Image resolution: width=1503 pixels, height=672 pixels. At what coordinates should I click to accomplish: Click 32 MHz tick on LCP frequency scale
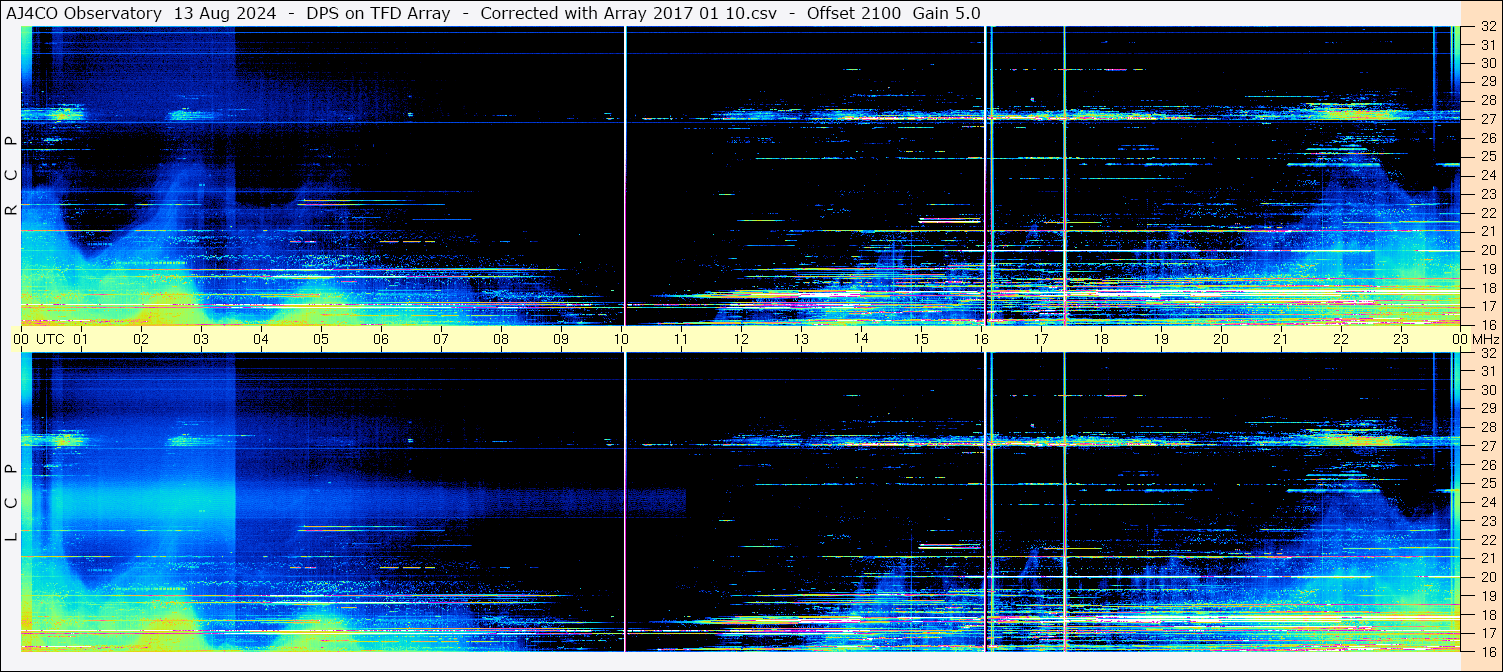coord(1488,353)
